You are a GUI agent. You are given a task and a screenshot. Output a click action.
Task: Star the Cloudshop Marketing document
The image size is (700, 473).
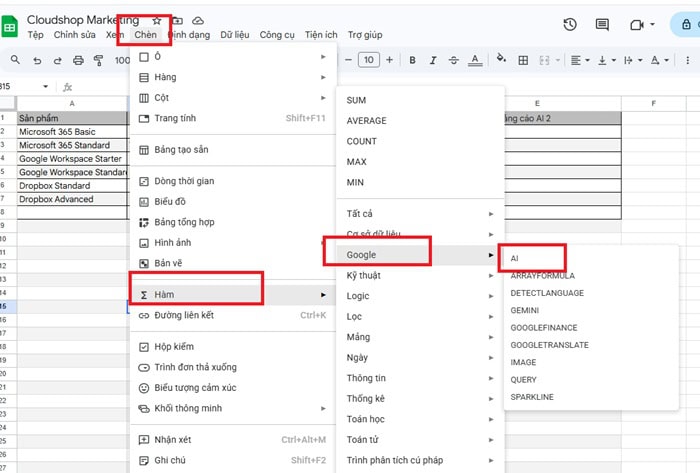click(157, 20)
